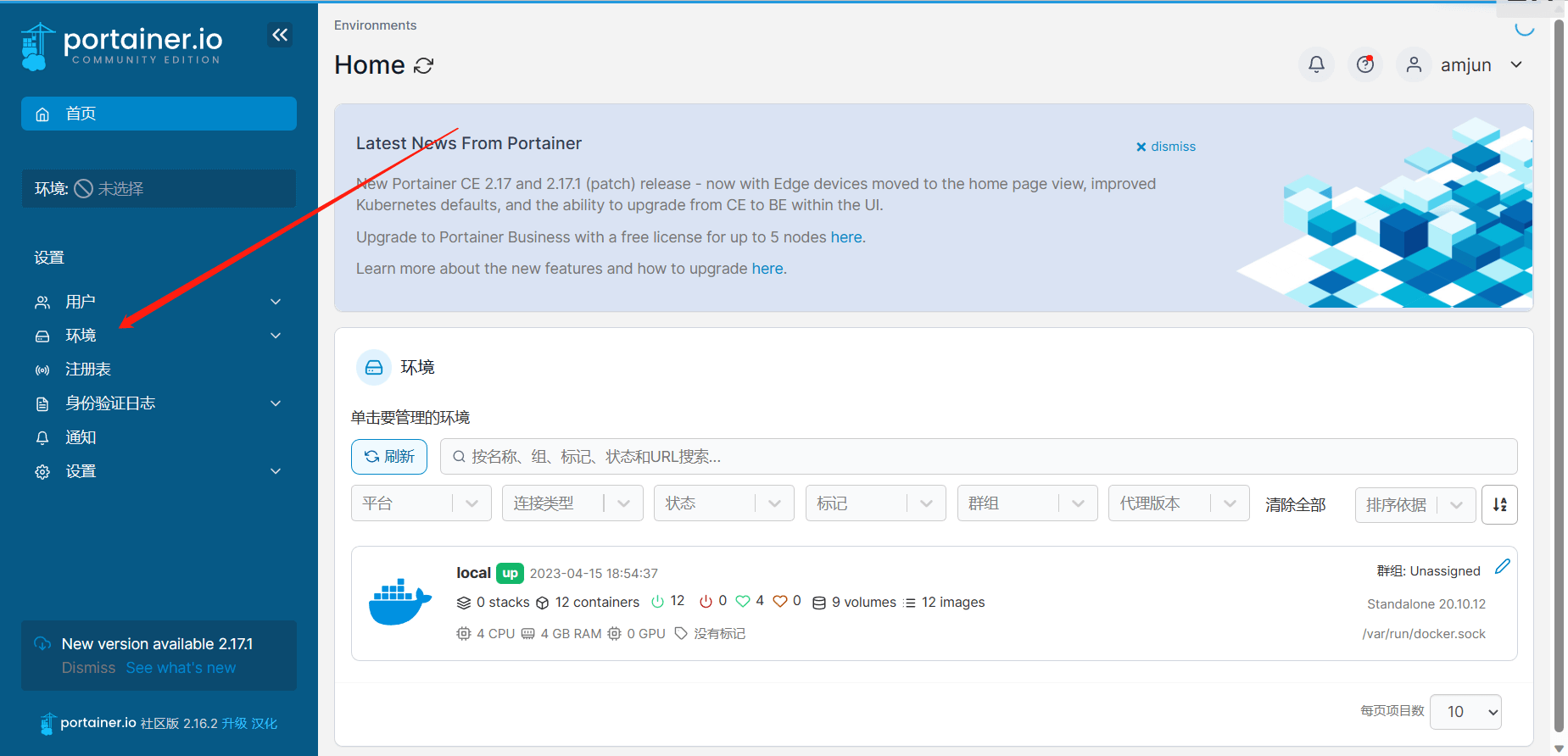1568x756 pixels.
Task: Click the environments drive icon in sidebar
Action: tap(42, 336)
